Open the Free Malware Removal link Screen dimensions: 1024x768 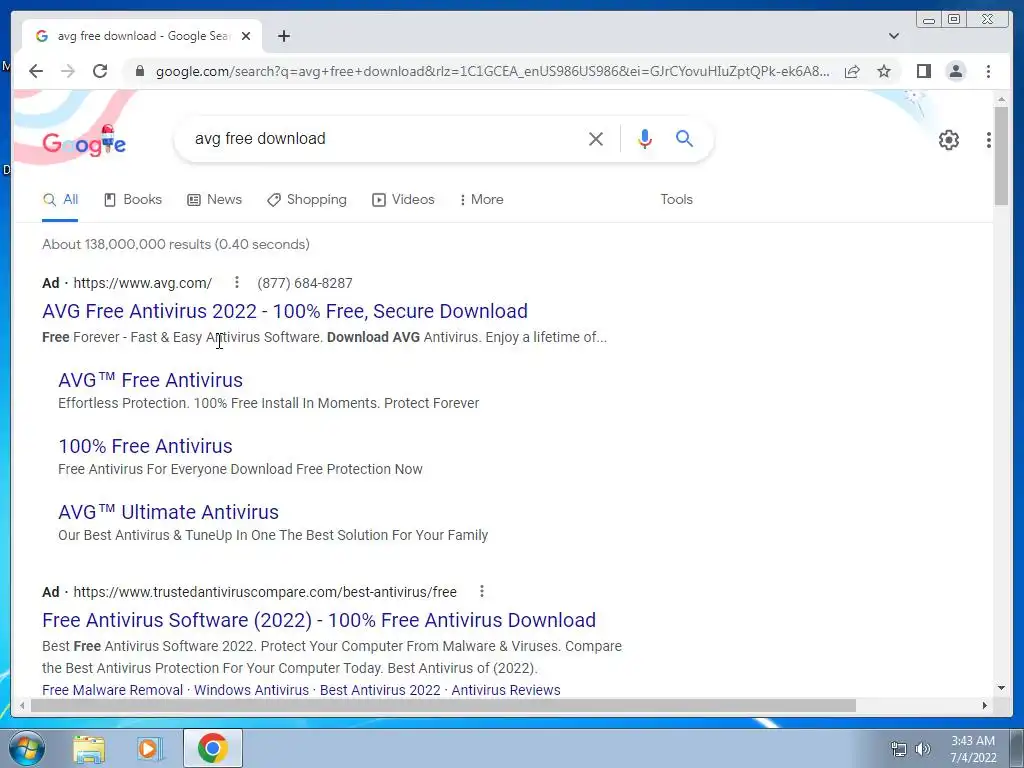(112, 690)
